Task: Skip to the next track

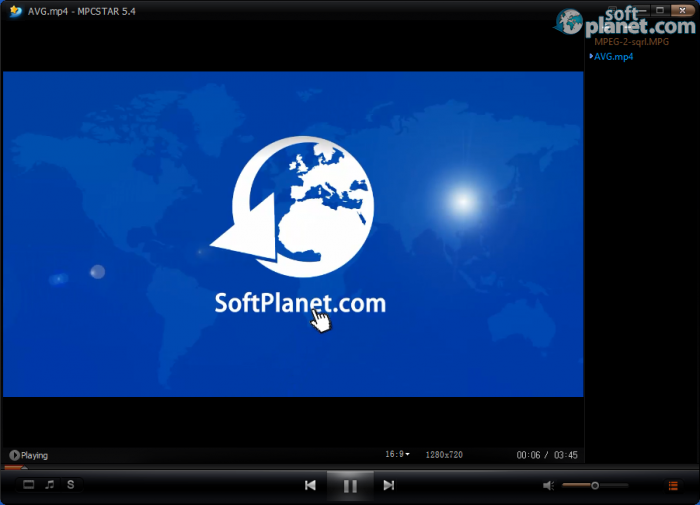Action: 389,485
